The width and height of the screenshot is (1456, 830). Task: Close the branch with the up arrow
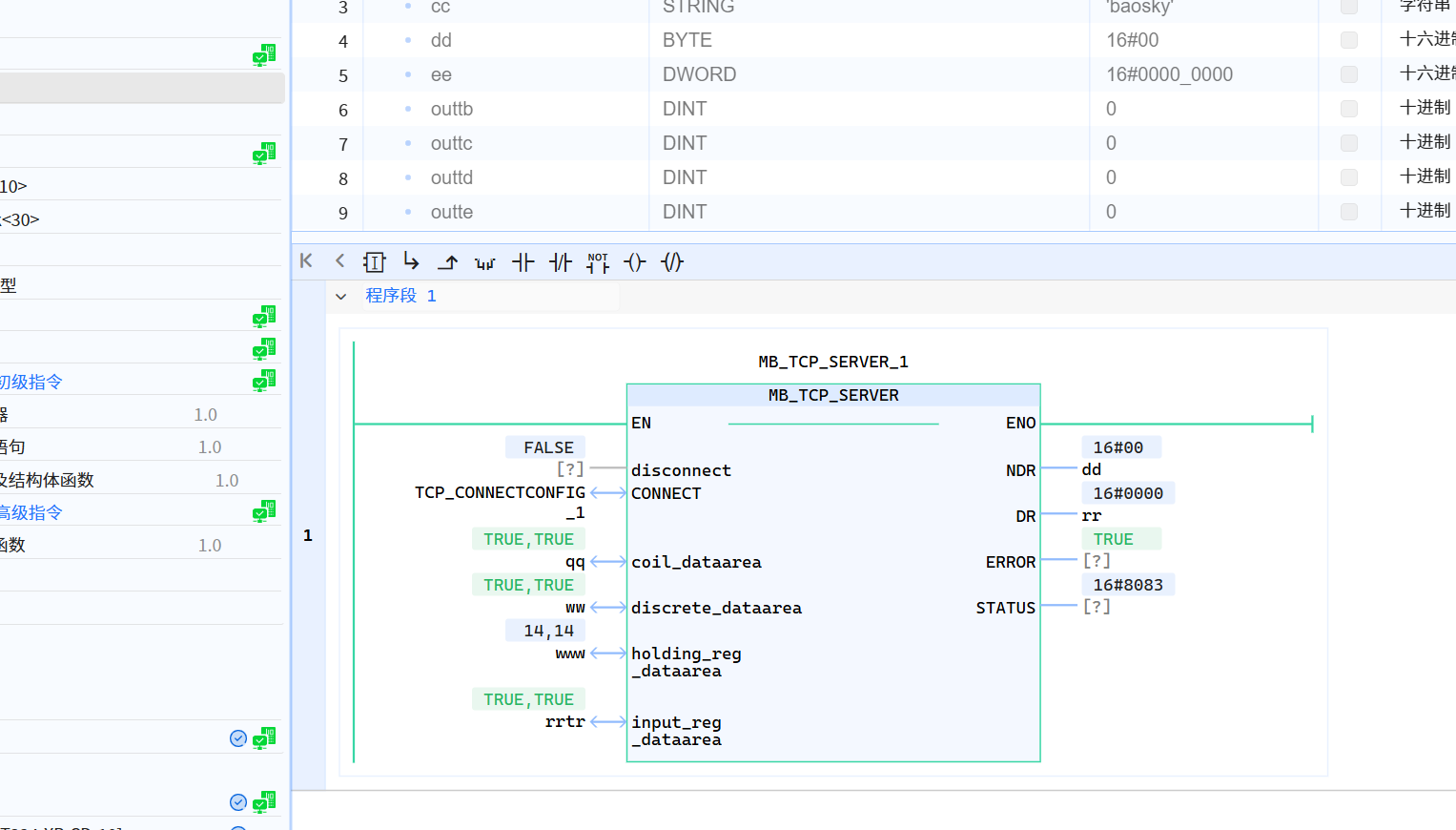click(448, 262)
